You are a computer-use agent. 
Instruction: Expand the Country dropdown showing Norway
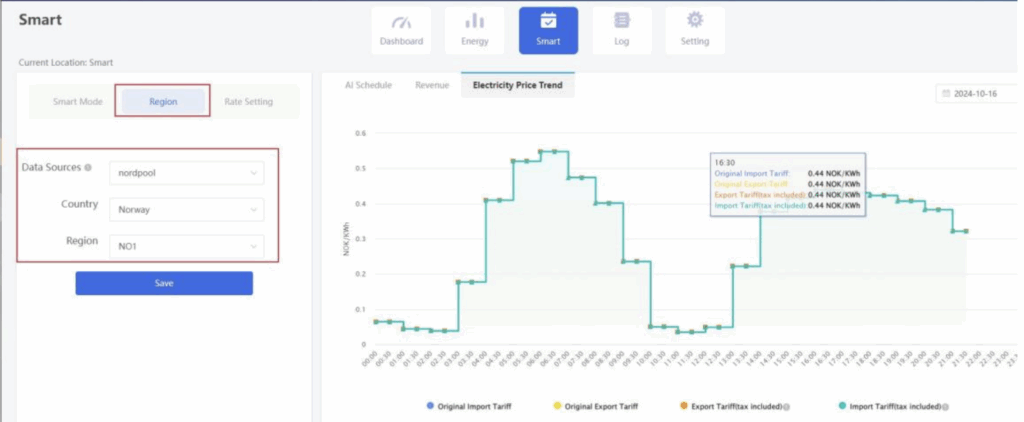(x=186, y=210)
